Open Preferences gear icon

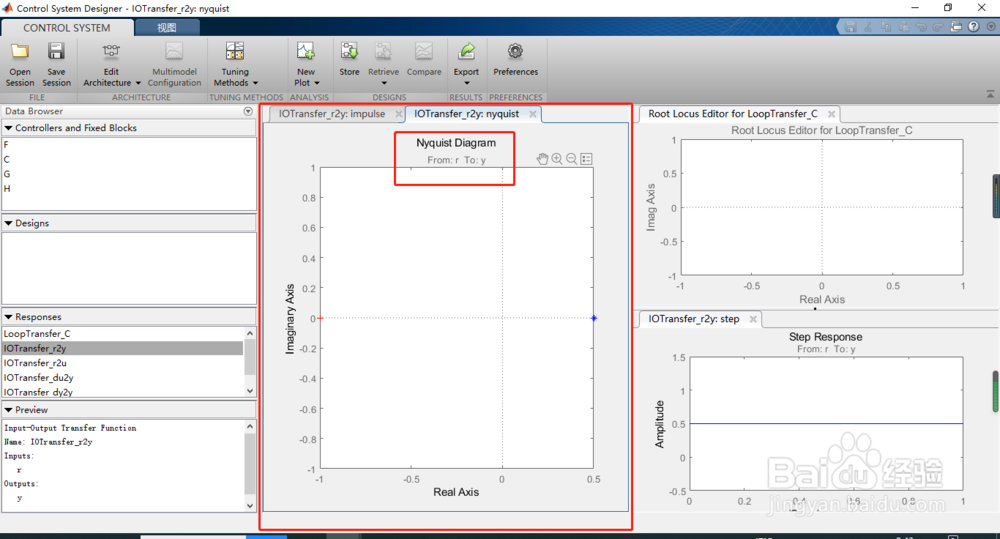pos(515,52)
